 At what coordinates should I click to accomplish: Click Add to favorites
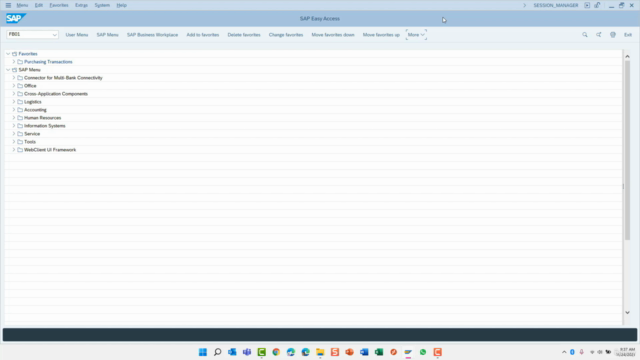[x=203, y=35]
